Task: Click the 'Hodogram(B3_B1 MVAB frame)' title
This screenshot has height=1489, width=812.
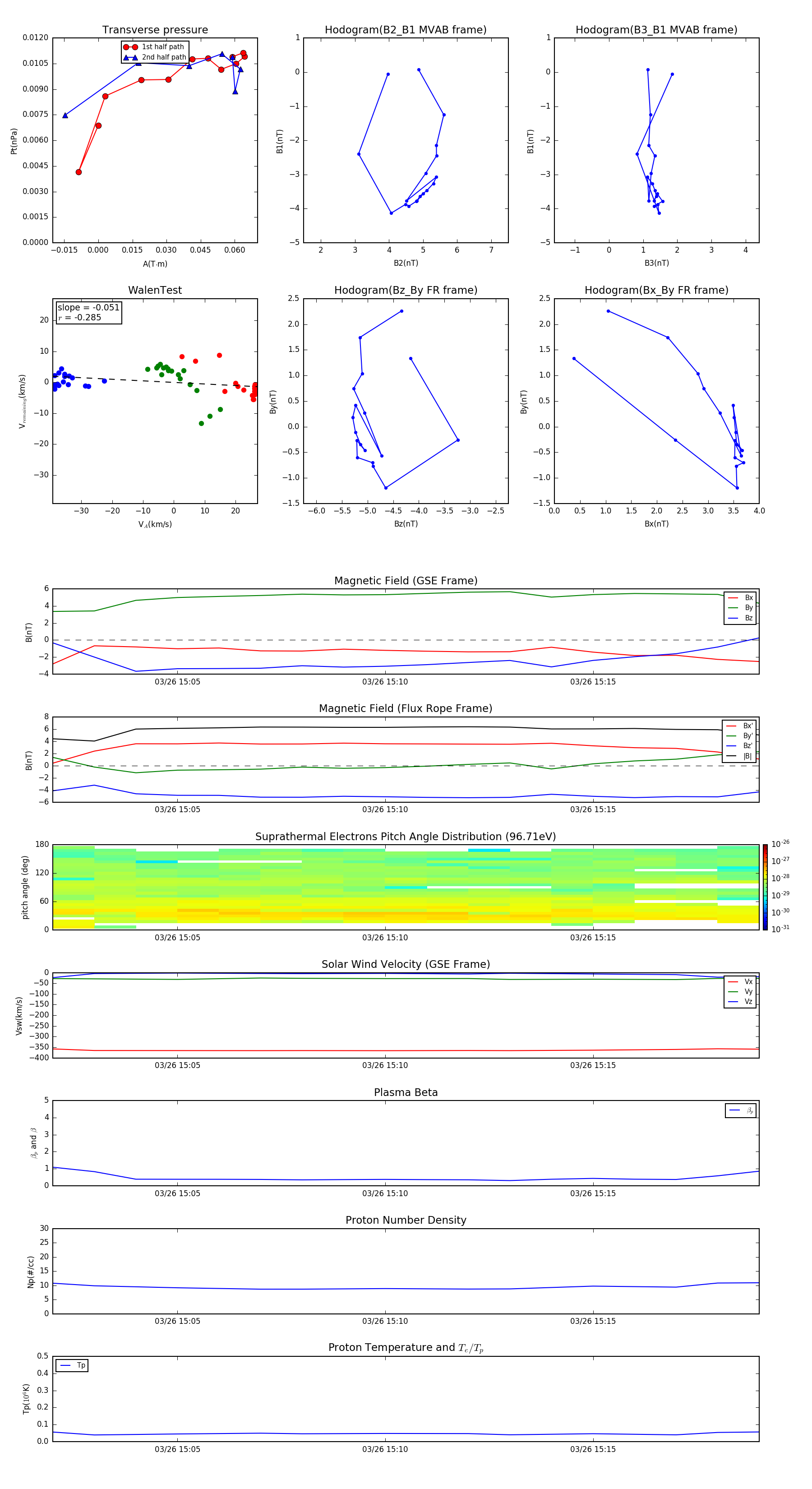Action: (656, 30)
